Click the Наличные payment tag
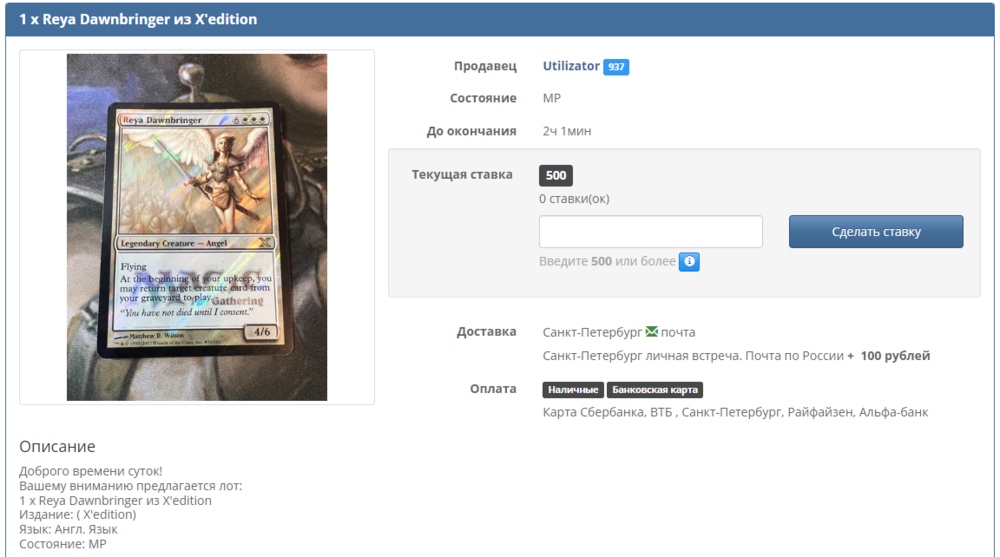 [573, 390]
